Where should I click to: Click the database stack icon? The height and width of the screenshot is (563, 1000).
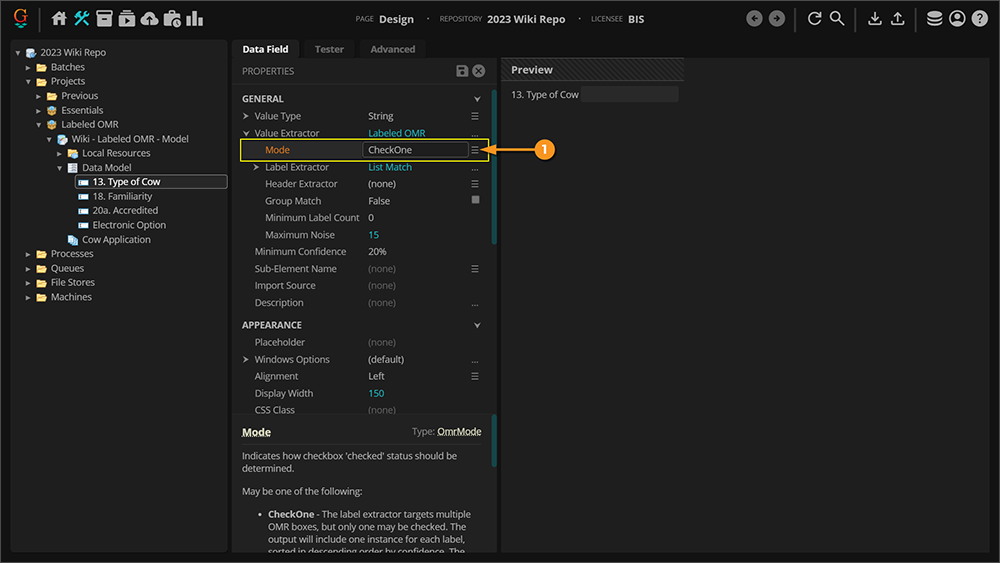pyautogui.click(x=934, y=19)
